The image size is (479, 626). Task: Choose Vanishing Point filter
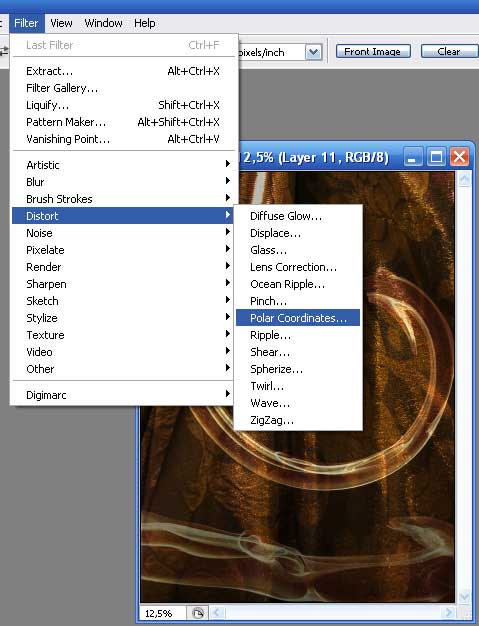click(x=123, y=139)
